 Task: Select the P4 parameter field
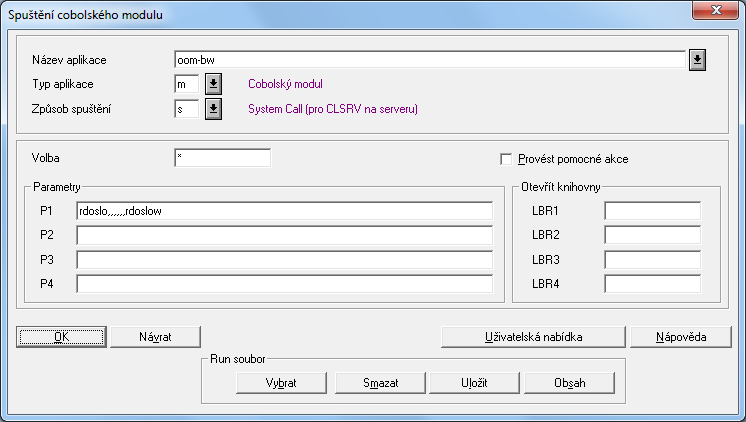point(284,283)
